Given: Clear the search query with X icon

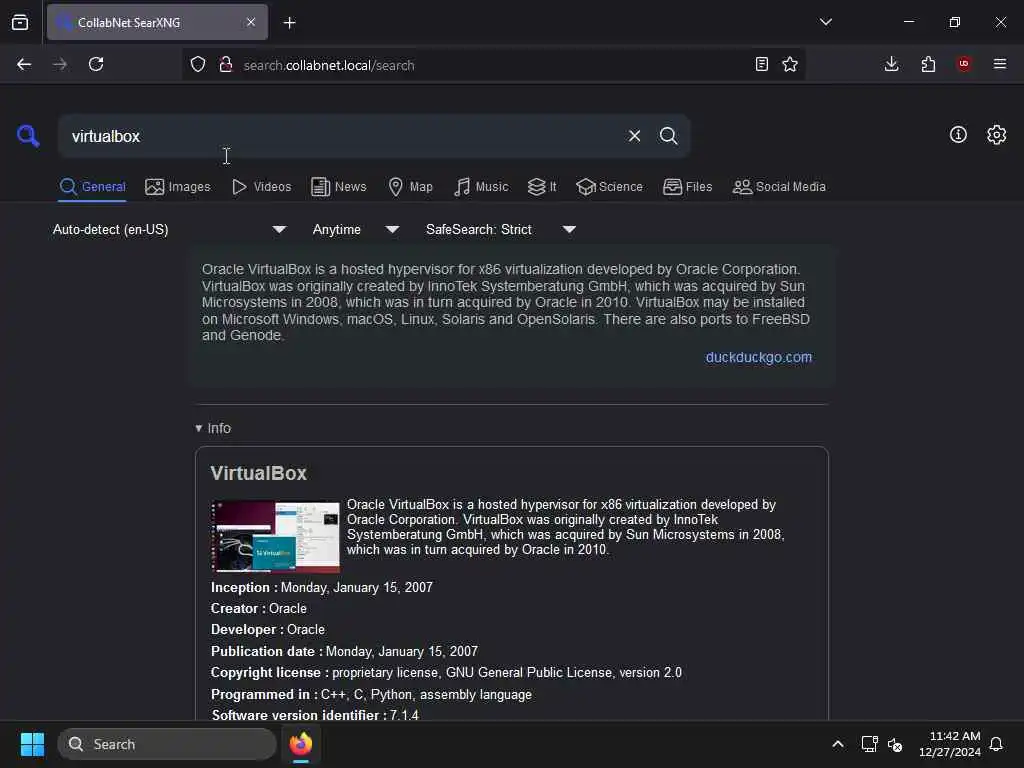Looking at the screenshot, I should (x=634, y=136).
